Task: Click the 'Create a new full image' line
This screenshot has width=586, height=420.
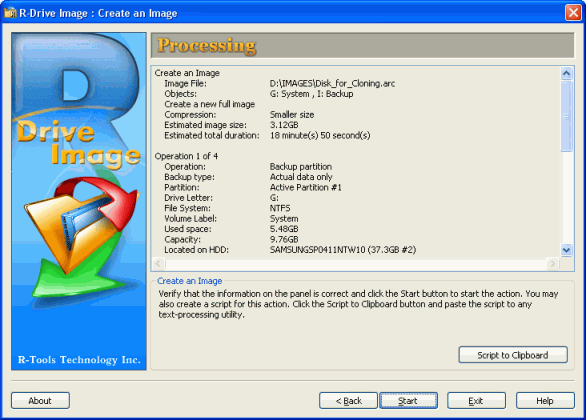Action: point(210,104)
